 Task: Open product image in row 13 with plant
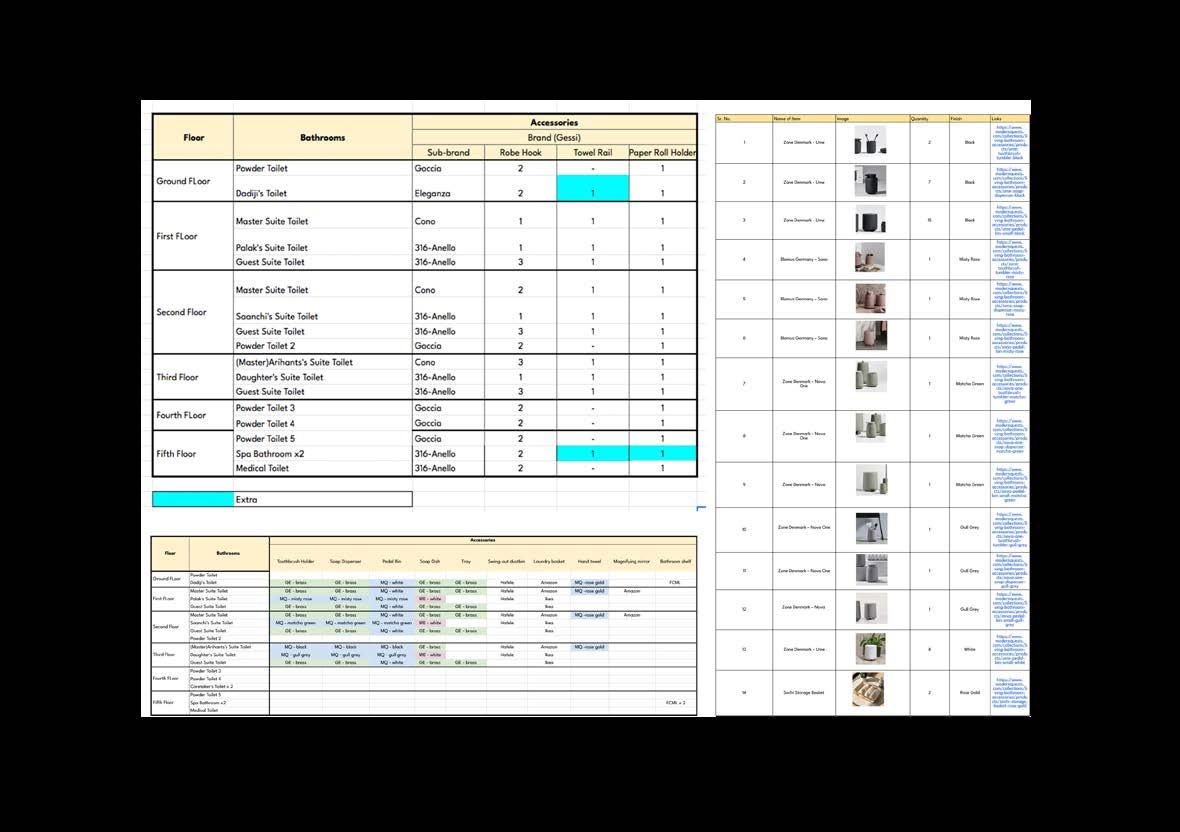[871, 648]
